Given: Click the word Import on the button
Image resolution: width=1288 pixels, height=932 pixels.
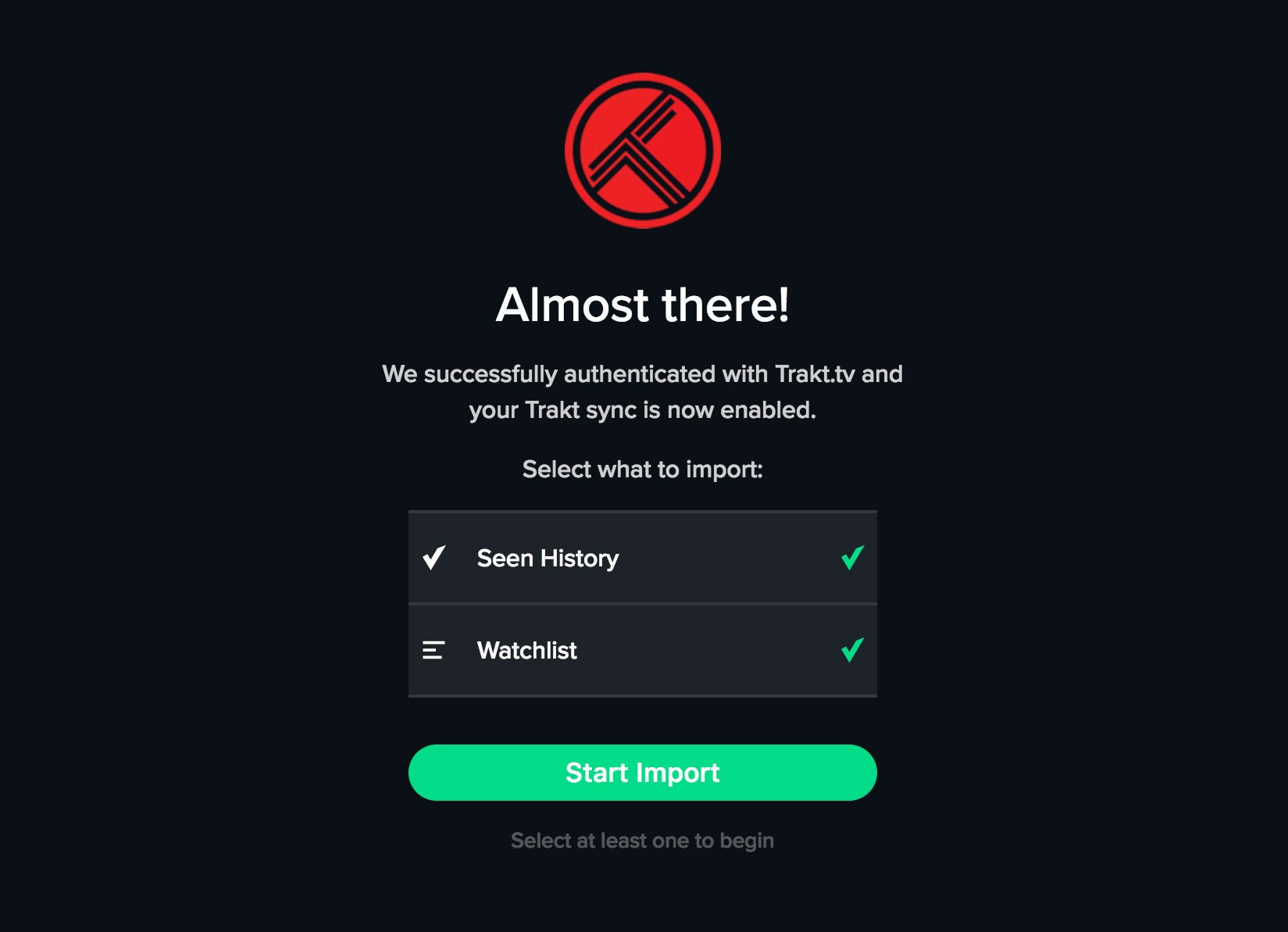Looking at the screenshot, I should (677, 773).
